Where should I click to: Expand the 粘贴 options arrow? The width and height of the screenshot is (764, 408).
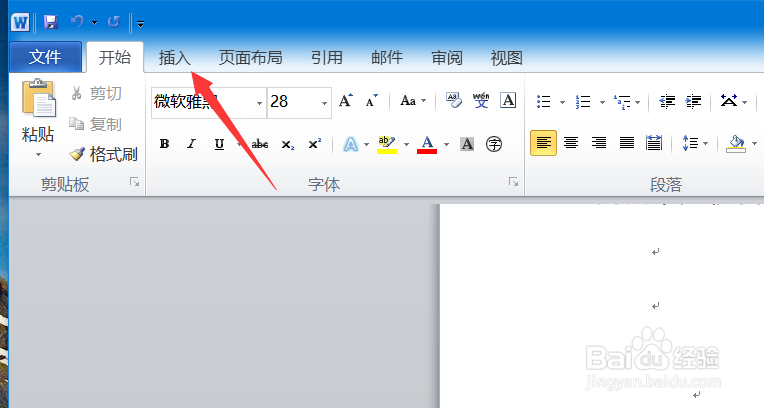click(38, 155)
